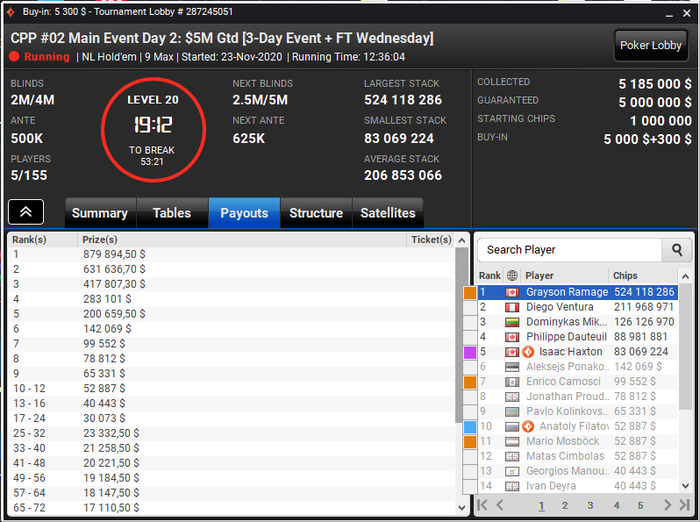700x522 pixels.
Task: Go to previous player page arrow
Action: [x=500, y=505]
